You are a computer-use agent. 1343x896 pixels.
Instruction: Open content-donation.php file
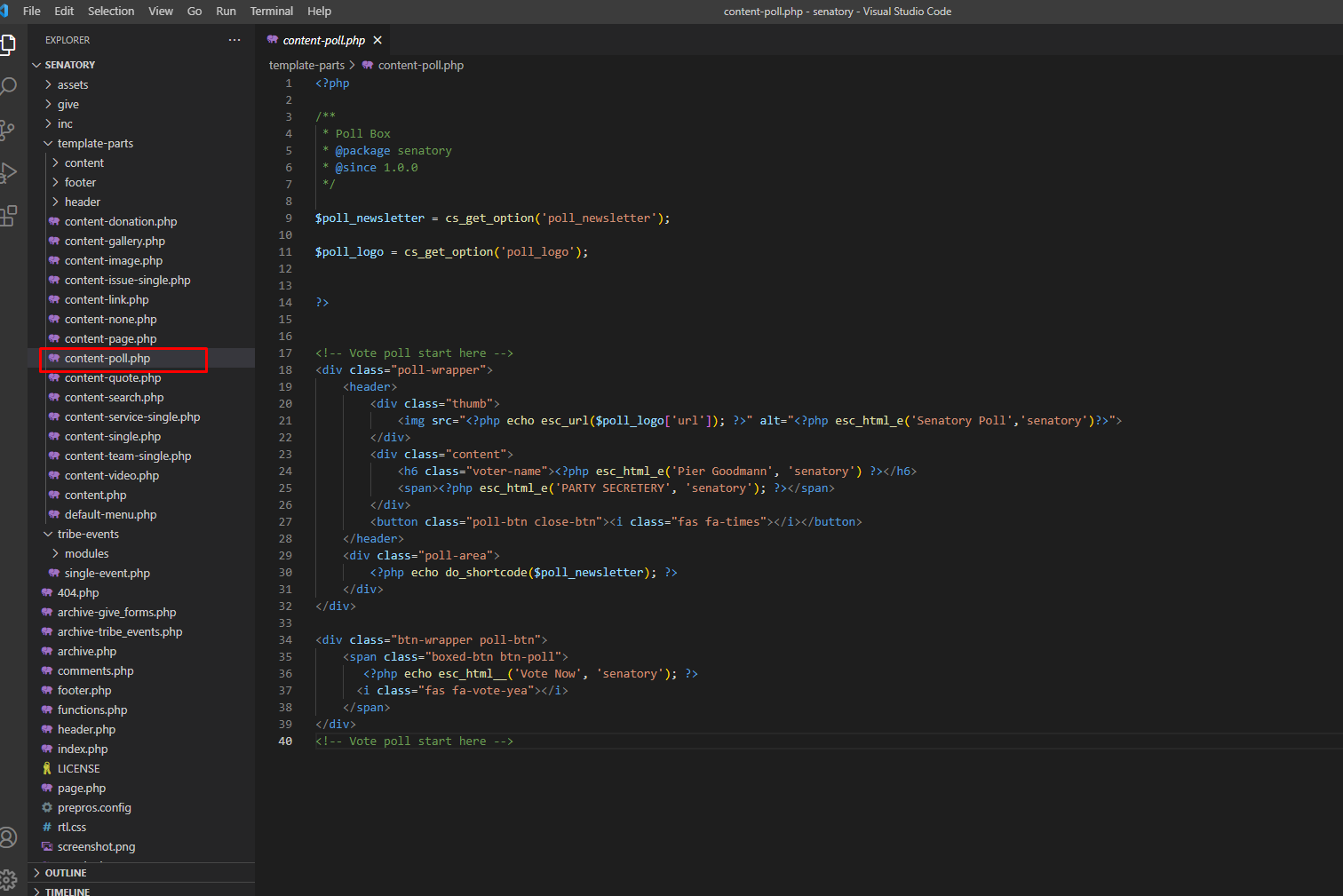click(x=141, y=221)
